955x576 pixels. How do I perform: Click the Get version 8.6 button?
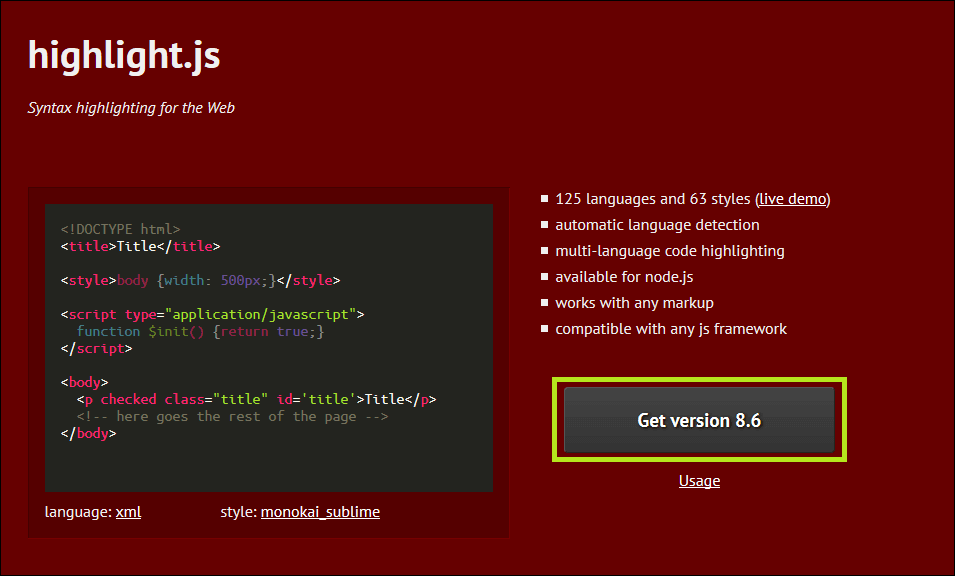coord(699,420)
